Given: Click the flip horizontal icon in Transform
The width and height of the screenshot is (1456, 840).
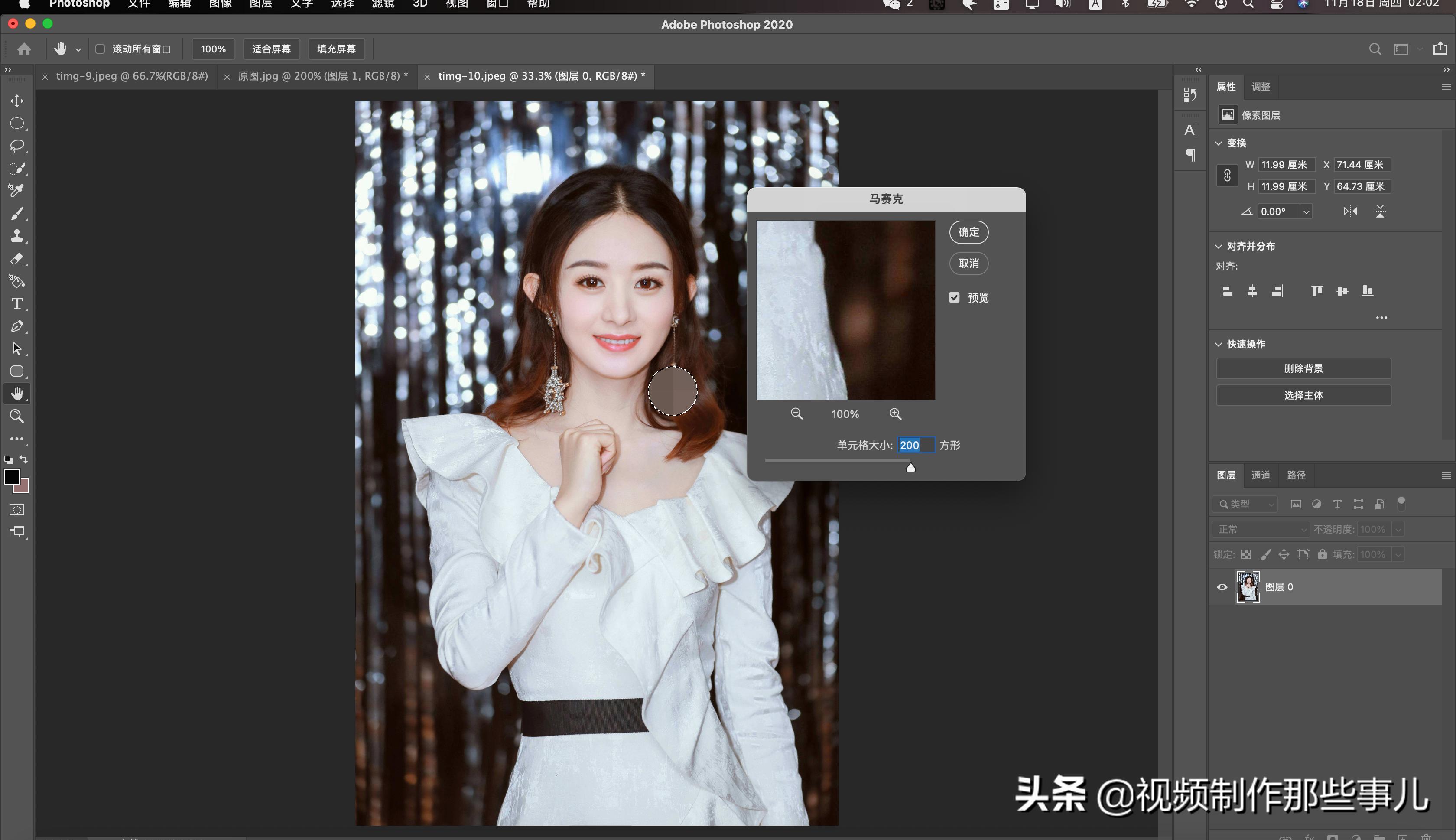Looking at the screenshot, I should (1350, 211).
